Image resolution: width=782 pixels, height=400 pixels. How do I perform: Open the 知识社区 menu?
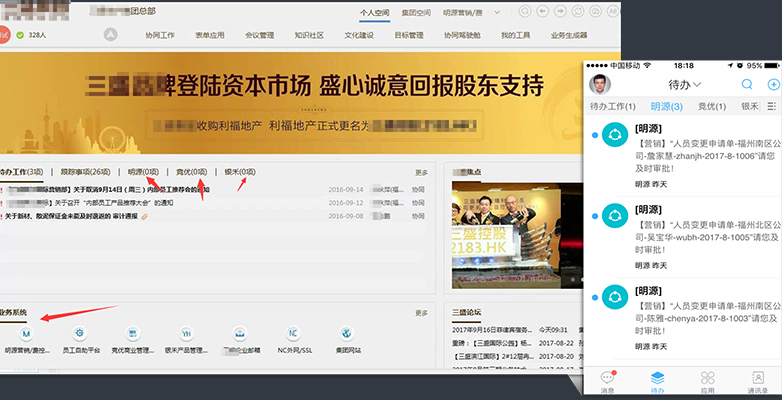[x=309, y=35]
